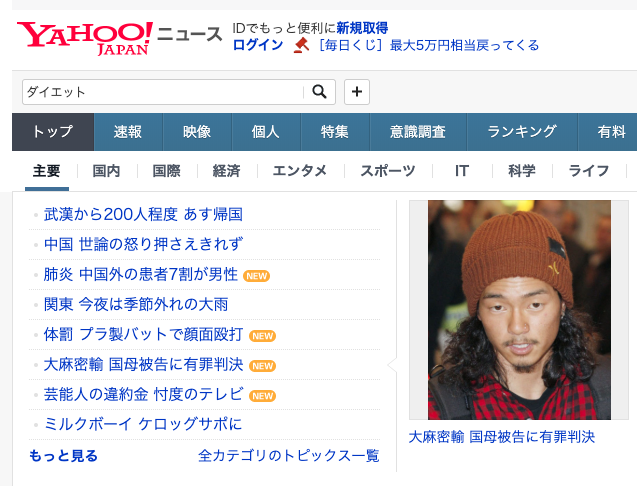637x486 pixels.
Task: Click もっと見る to show more
Action: coord(63,456)
